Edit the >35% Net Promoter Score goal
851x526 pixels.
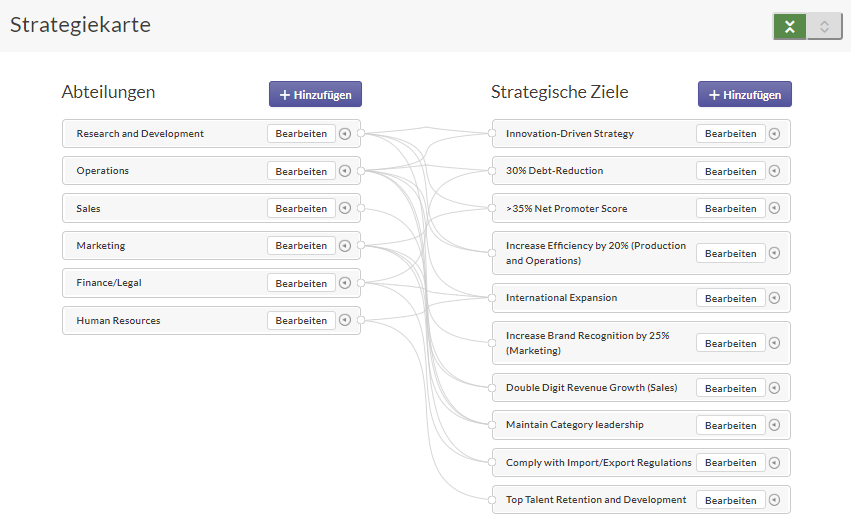(x=731, y=208)
